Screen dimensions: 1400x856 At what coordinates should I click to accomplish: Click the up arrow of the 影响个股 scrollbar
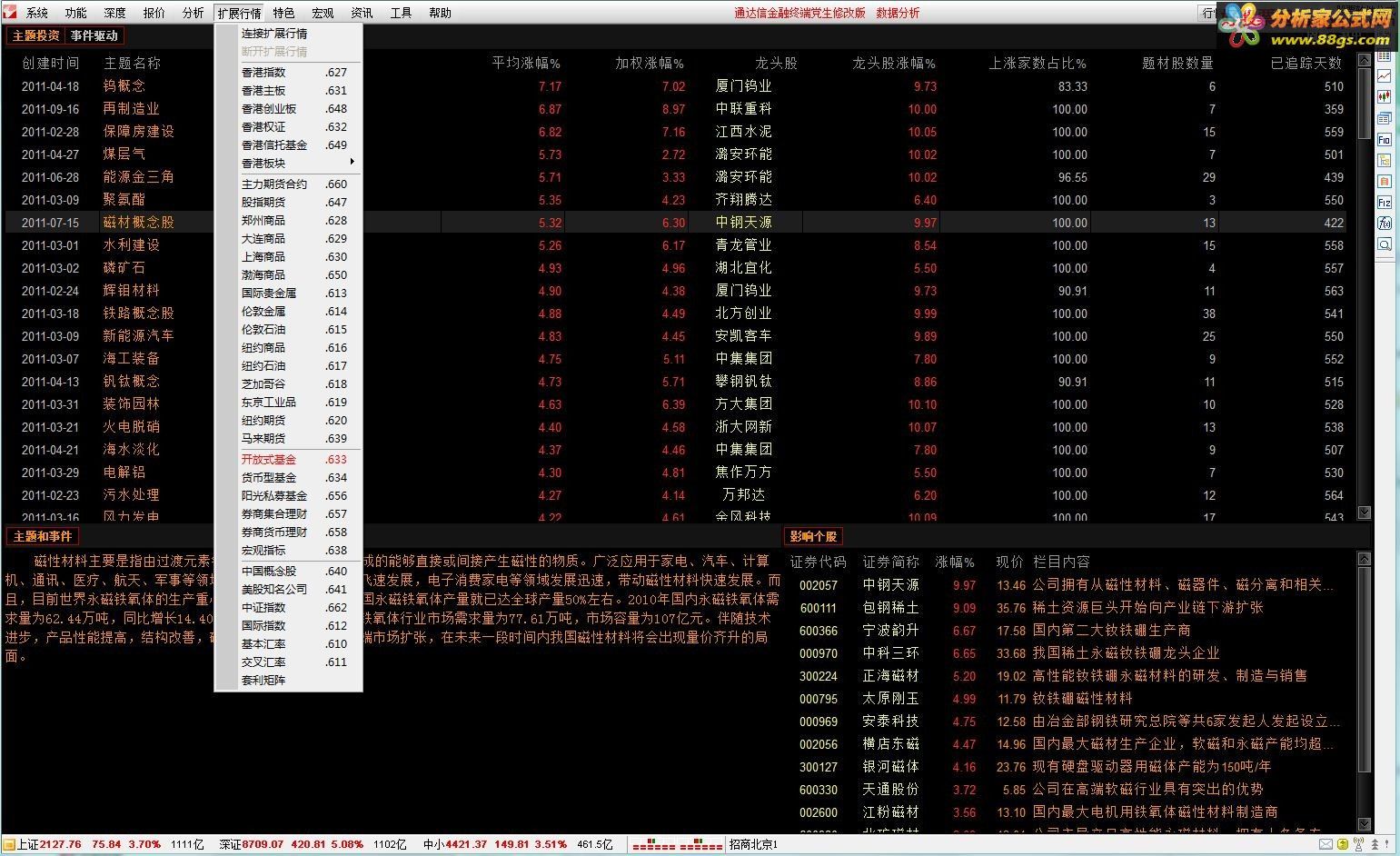[1364, 558]
